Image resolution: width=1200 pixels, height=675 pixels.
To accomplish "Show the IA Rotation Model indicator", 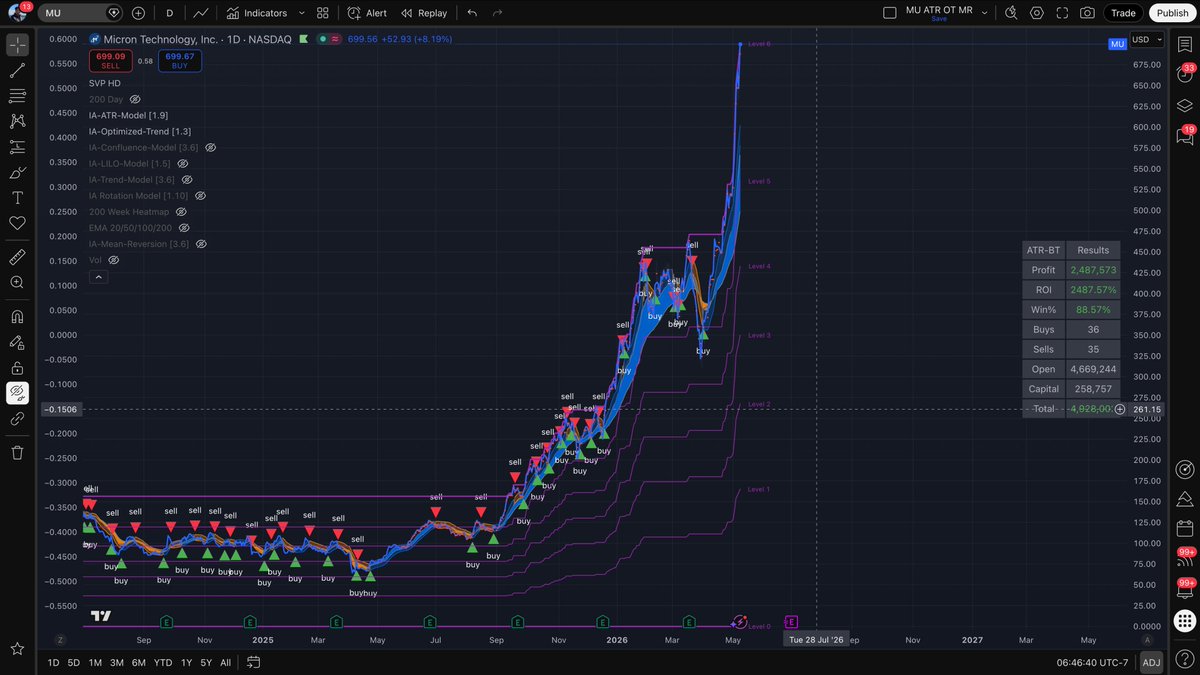I will click(200, 195).
